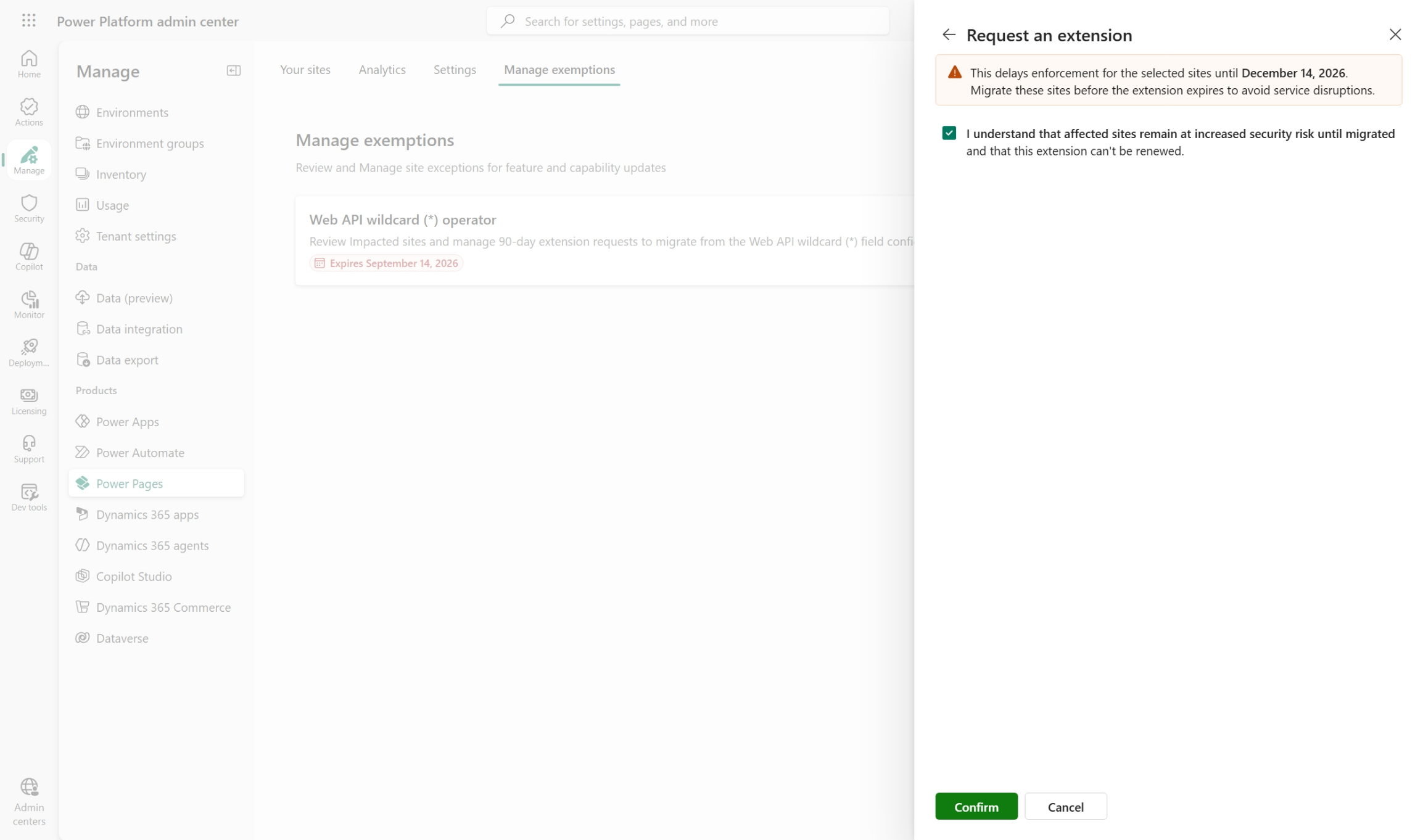Open Inventory in Manage menu
The height and width of the screenshot is (840, 1423).
pos(156,174)
